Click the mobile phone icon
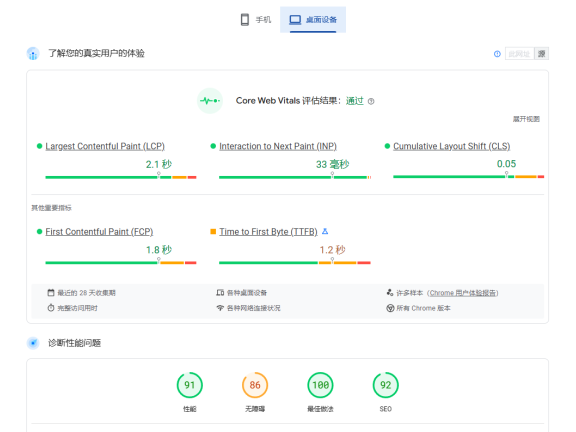Screen dimensions: 576x432 point(245,19)
